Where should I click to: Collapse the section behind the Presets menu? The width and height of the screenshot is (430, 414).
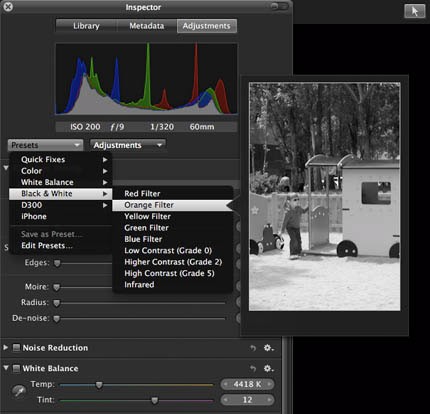point(6,168)
